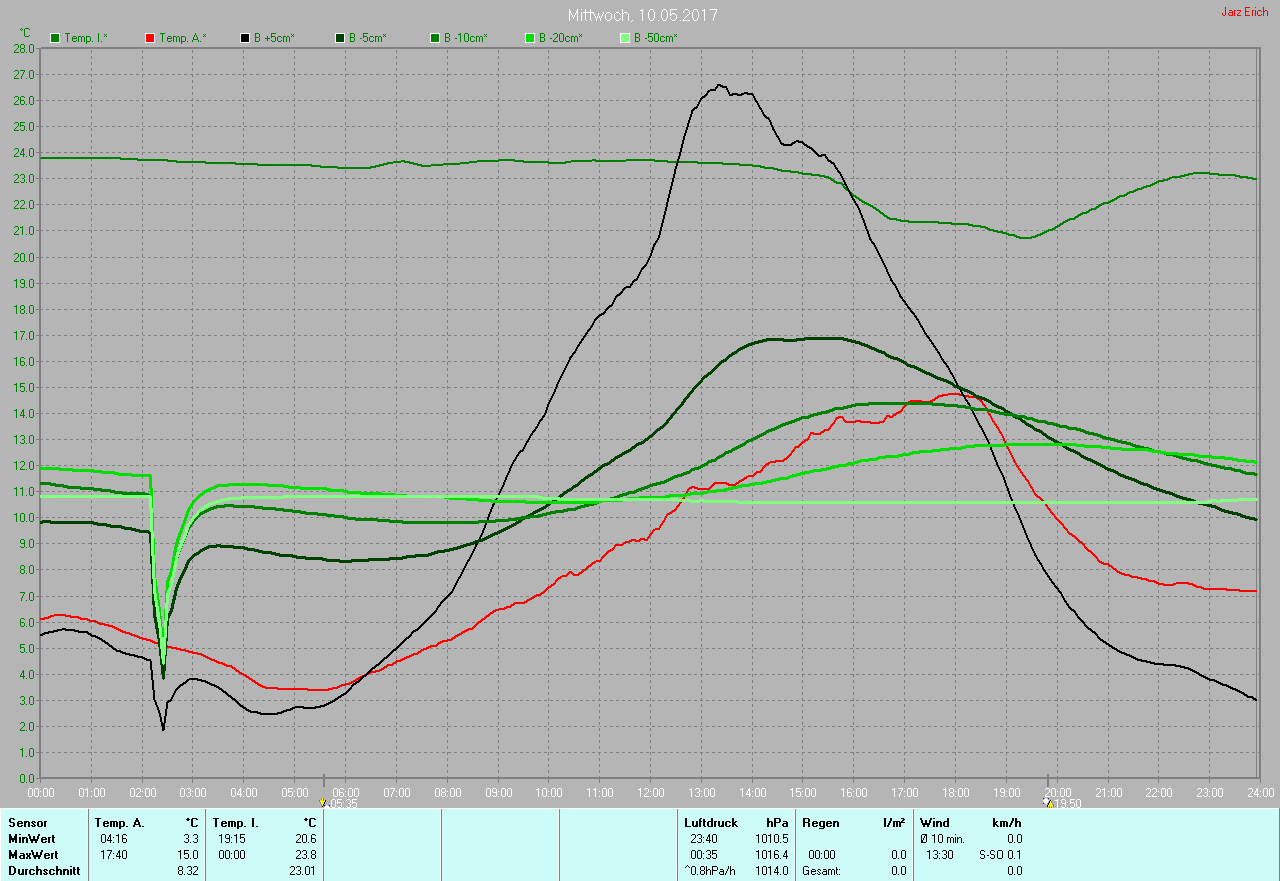
Task: Click the B -5cm* legend color square
Action: [x=340, y=38]
